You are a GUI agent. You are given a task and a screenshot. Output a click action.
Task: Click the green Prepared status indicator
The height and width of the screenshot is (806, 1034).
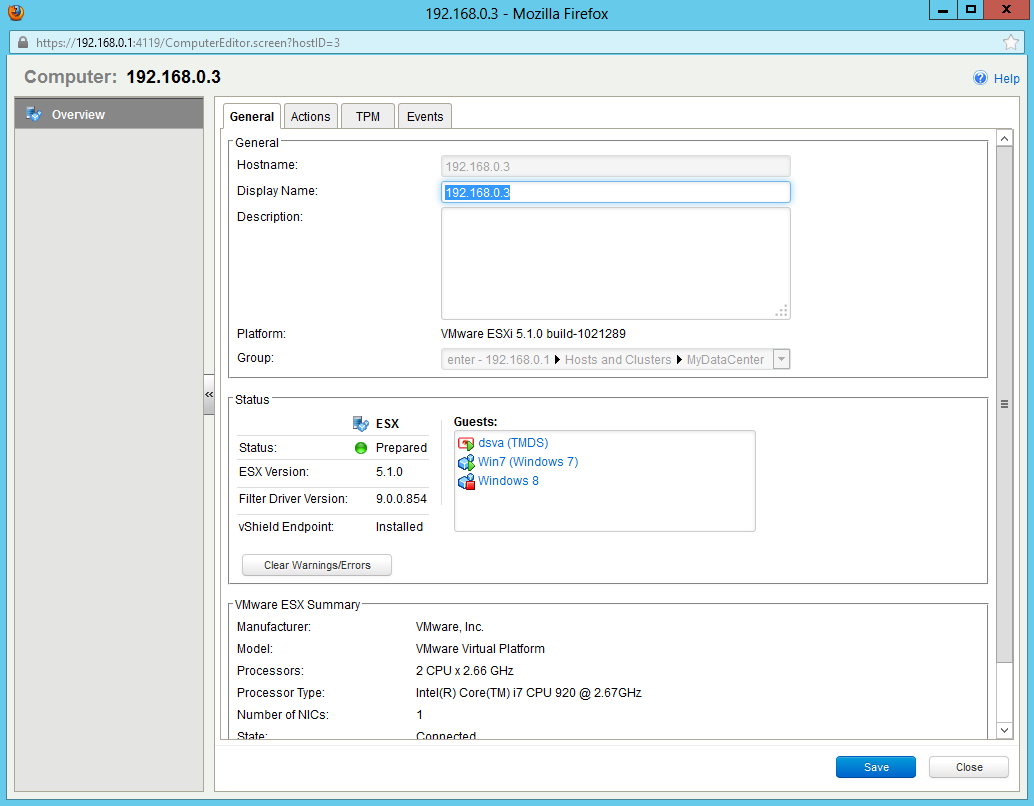[361, 448]
